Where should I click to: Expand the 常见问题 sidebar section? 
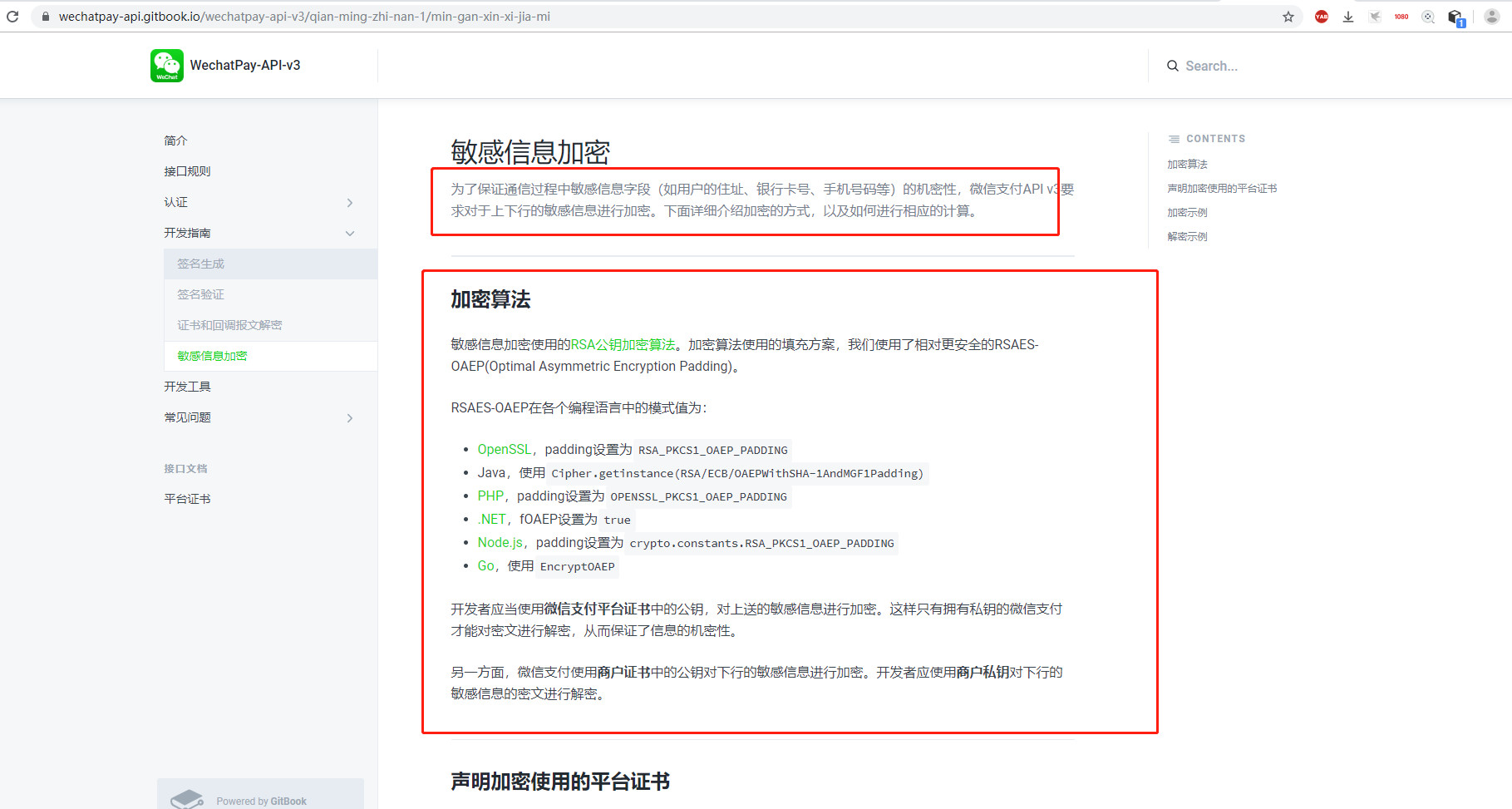click(x=350, y=418)
